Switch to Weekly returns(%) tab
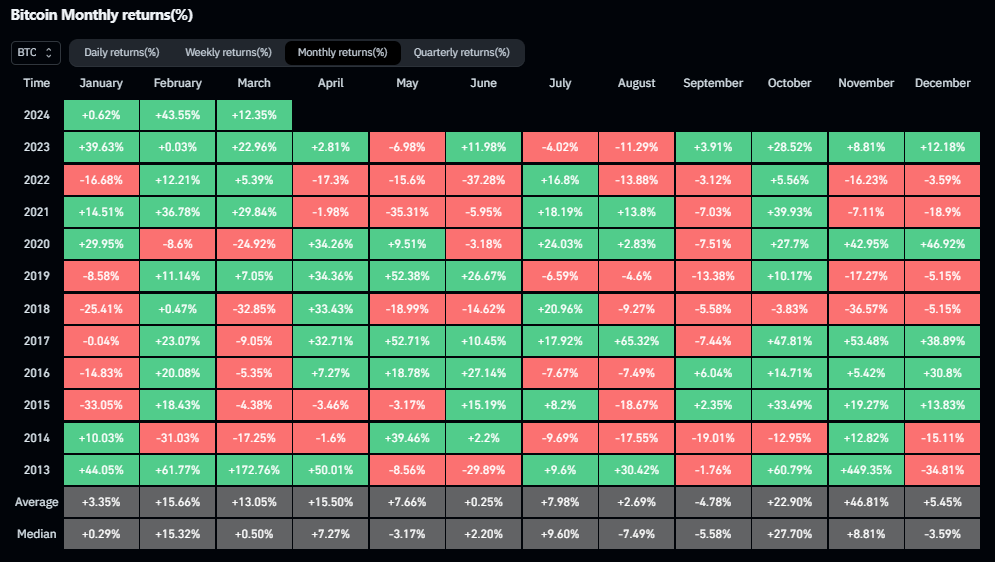Image resolution: width=995 pixels, height=562 pixels. 228,53
